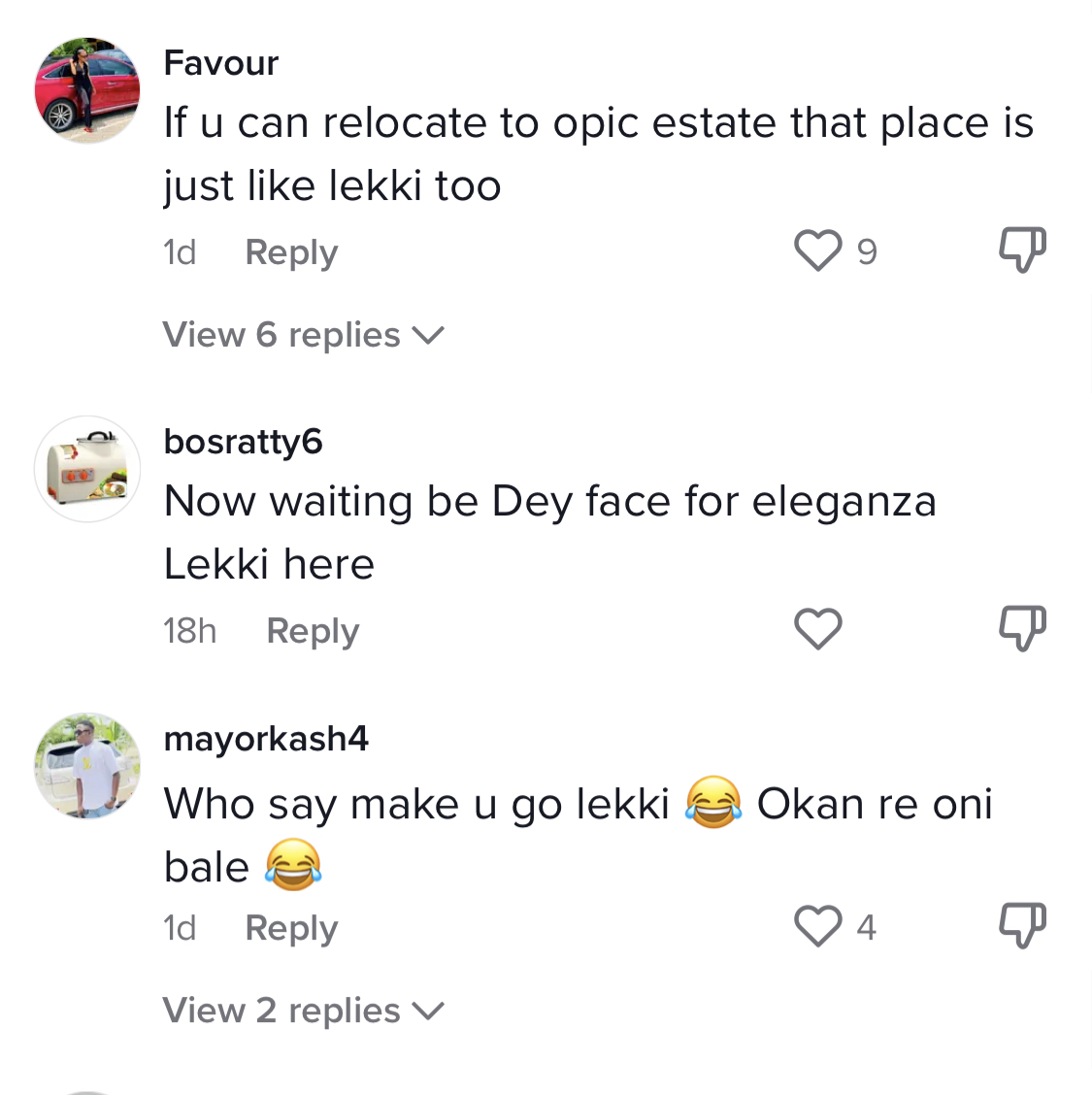Dislike Favour's comment about opic estate
This screenshot has width=1092, height=1095.
tap(1022, 249)
